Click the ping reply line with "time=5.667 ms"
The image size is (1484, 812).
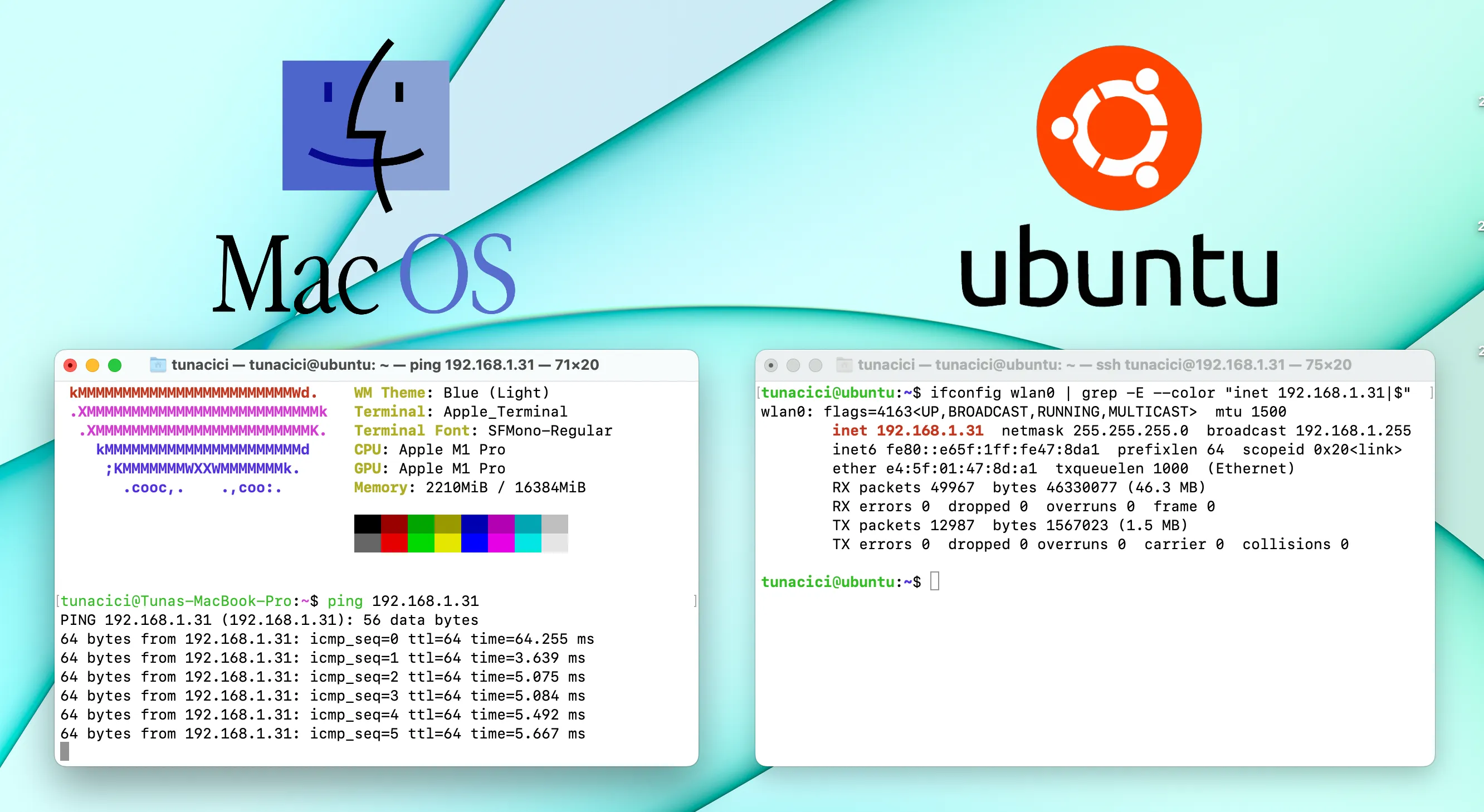[x=323, y=734]
